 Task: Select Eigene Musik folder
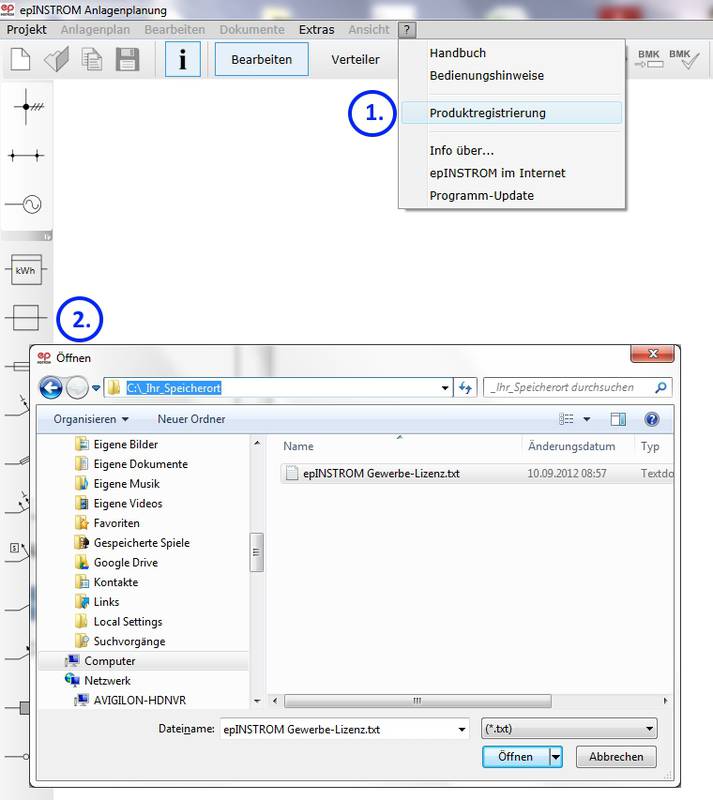point(127,484)
